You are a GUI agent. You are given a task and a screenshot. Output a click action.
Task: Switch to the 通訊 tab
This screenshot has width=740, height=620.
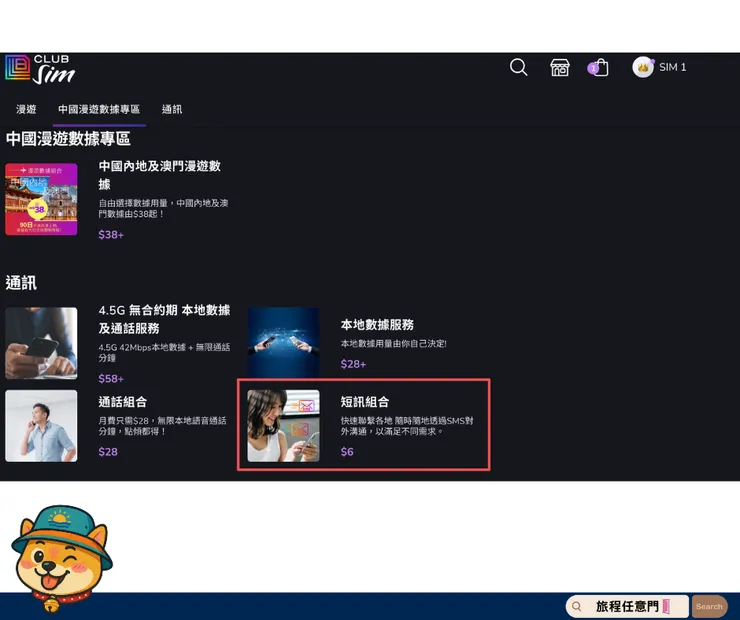tap(172, 109)
